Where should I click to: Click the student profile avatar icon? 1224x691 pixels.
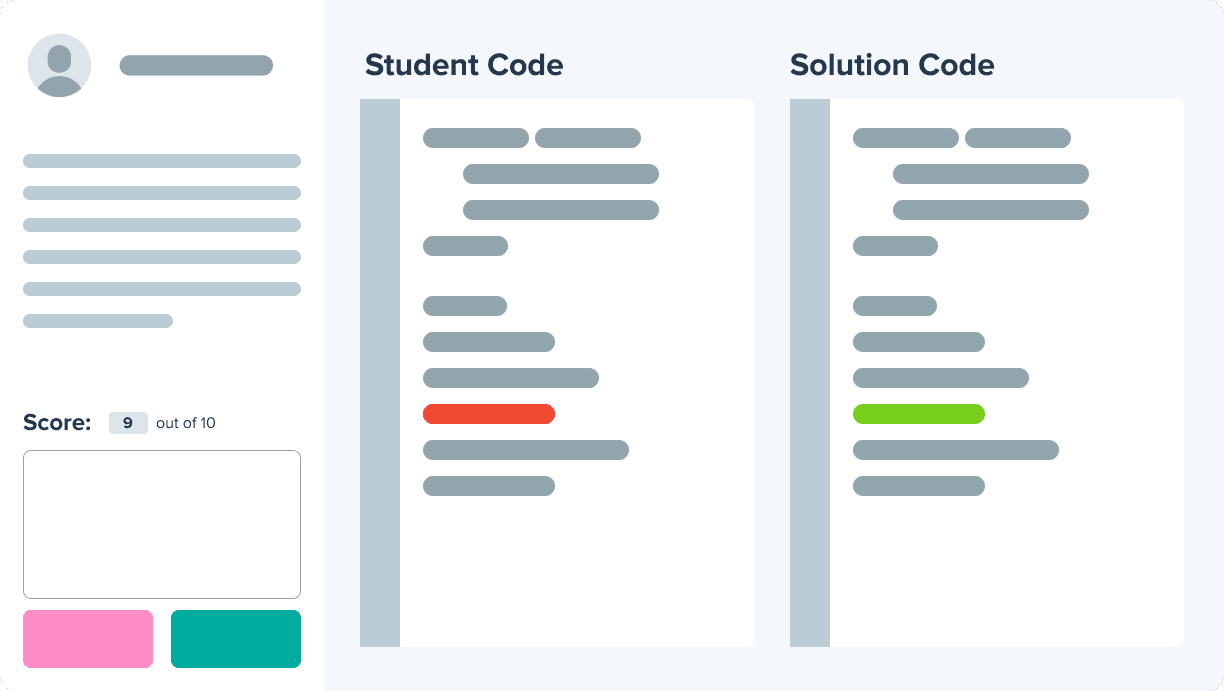click(60, 65)
